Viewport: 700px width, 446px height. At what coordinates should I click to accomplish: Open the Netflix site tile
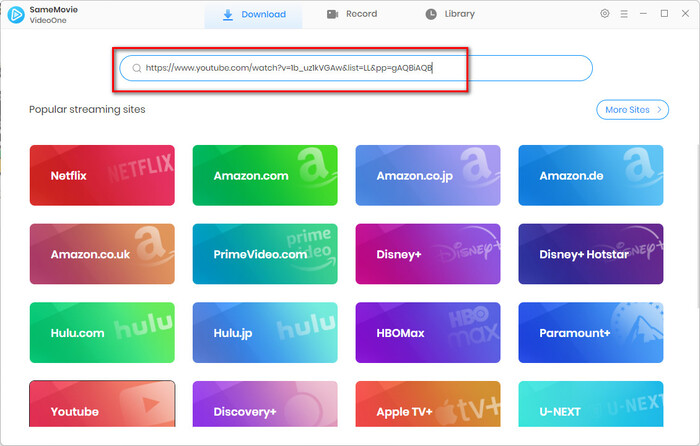click(102, 175)
